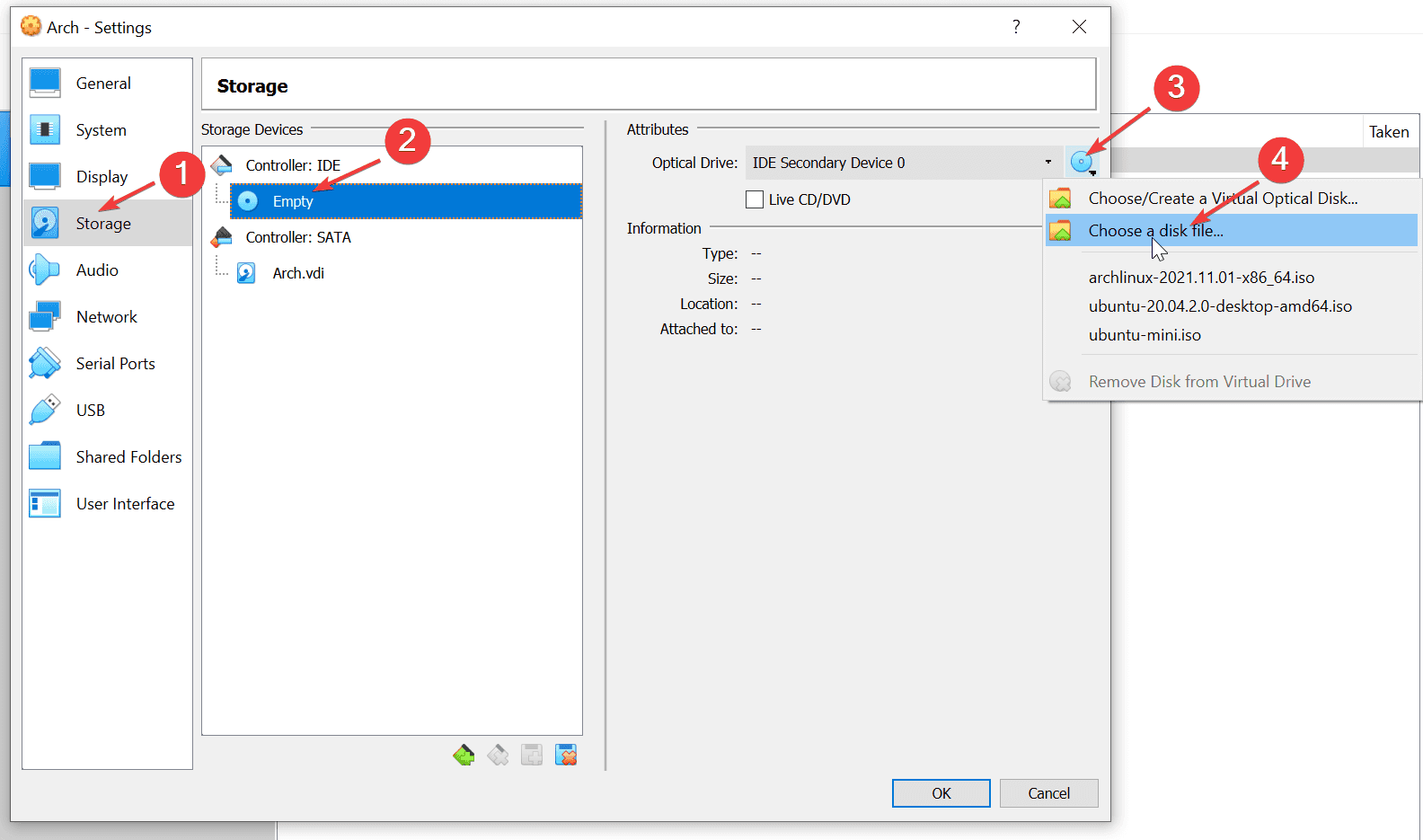Open the dialog help question mark
Viewport: 1423px width, 840px height.
click(x=1016, y=27)
